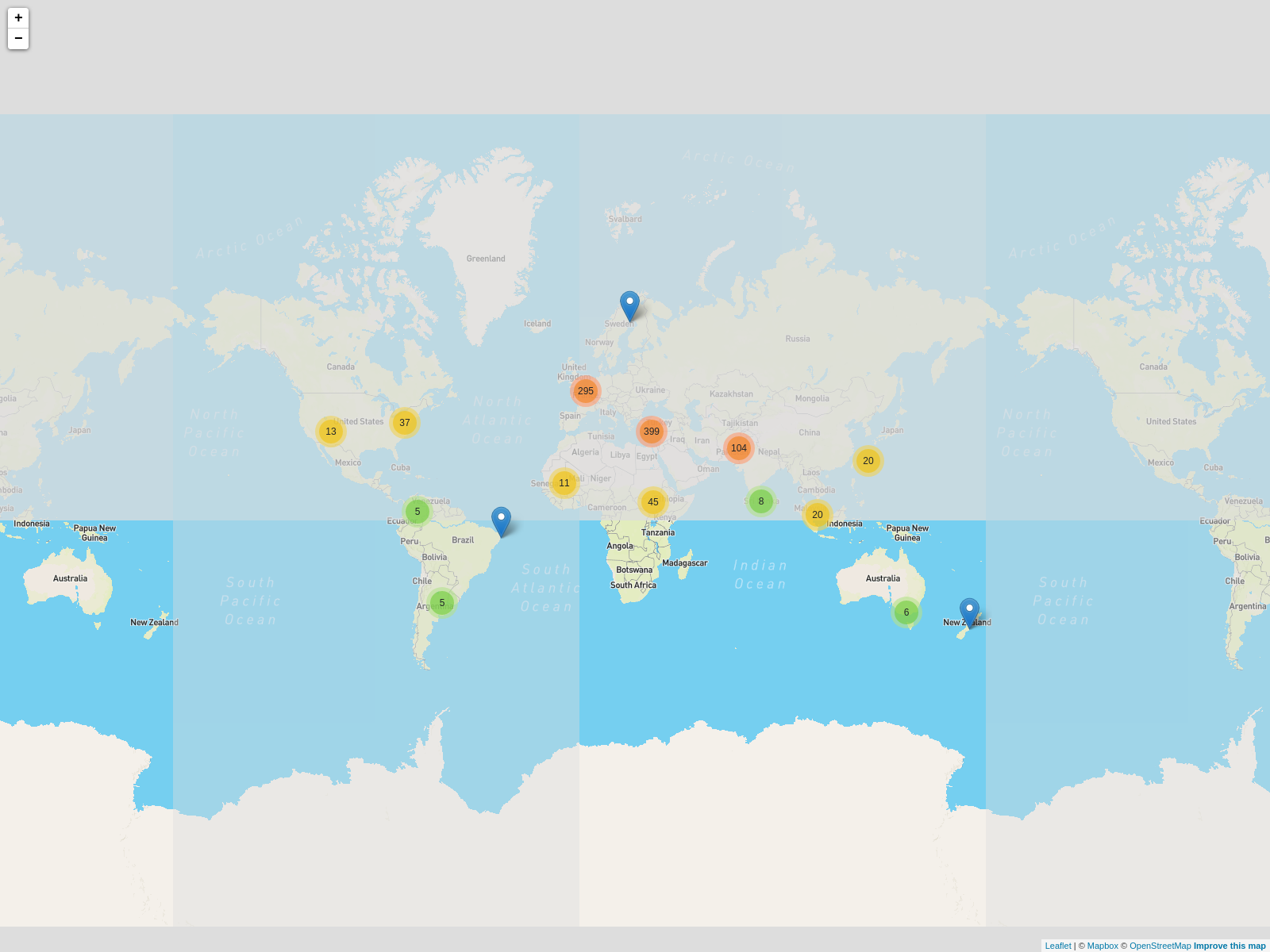Open the OpenStreetMap attribution link
The width and height of the screenshot is (1270, 952).
[1160, 946]
